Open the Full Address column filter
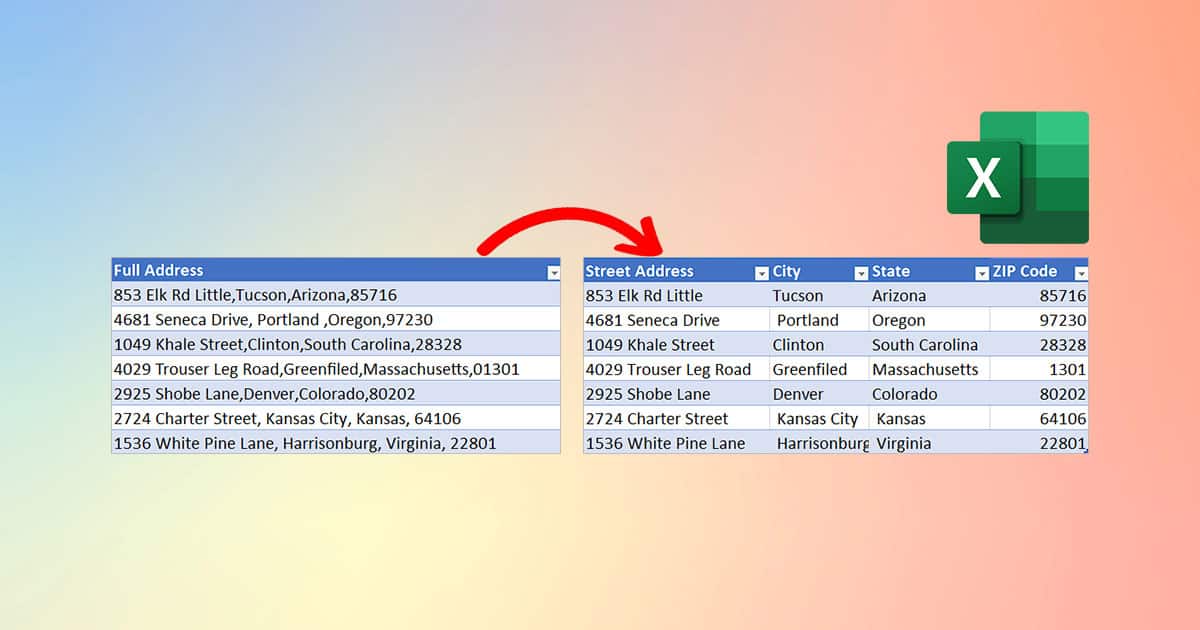The image size is (1200, 630). click(x=556, y=270)
